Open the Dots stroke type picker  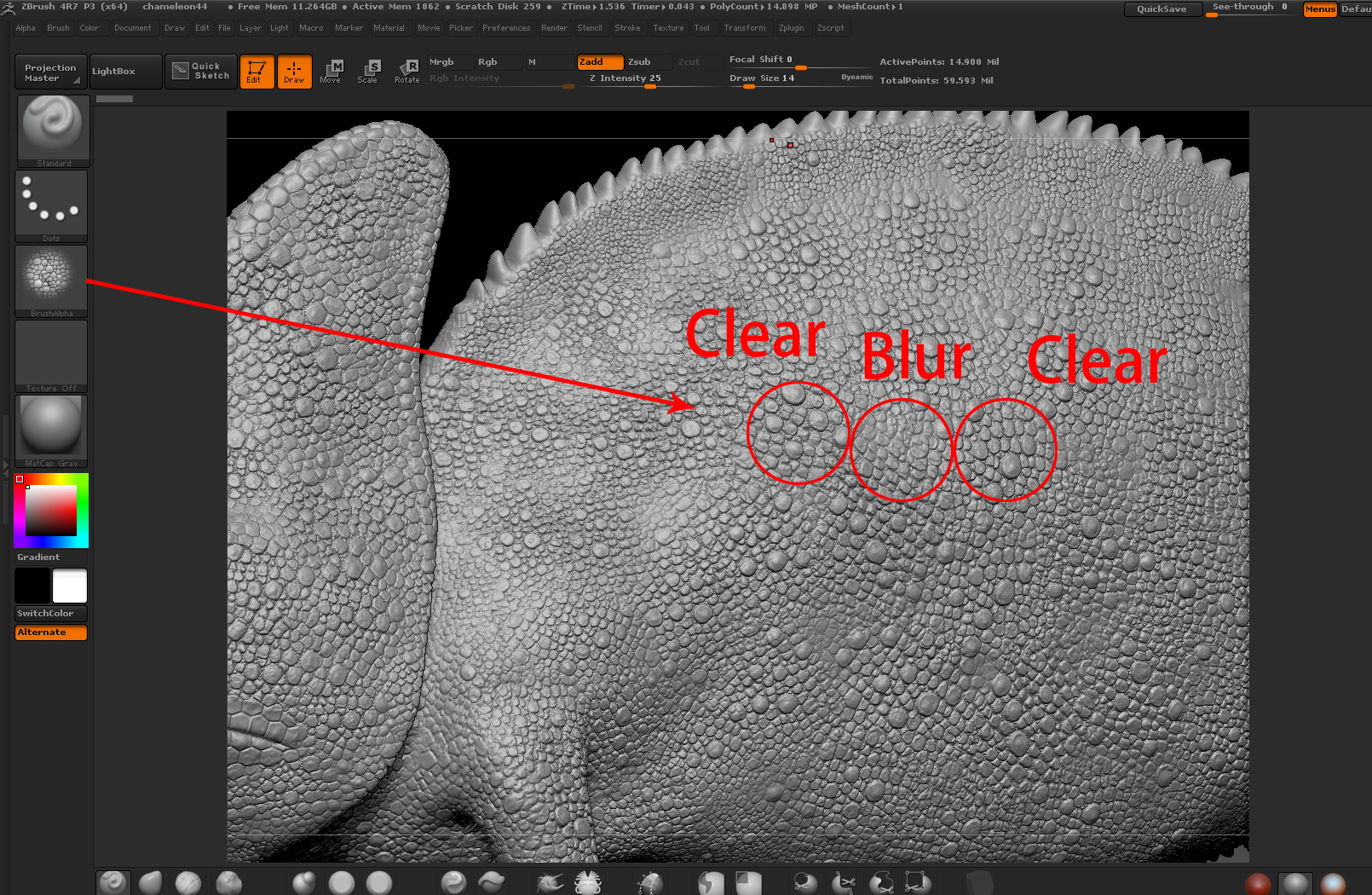(51, 205)
